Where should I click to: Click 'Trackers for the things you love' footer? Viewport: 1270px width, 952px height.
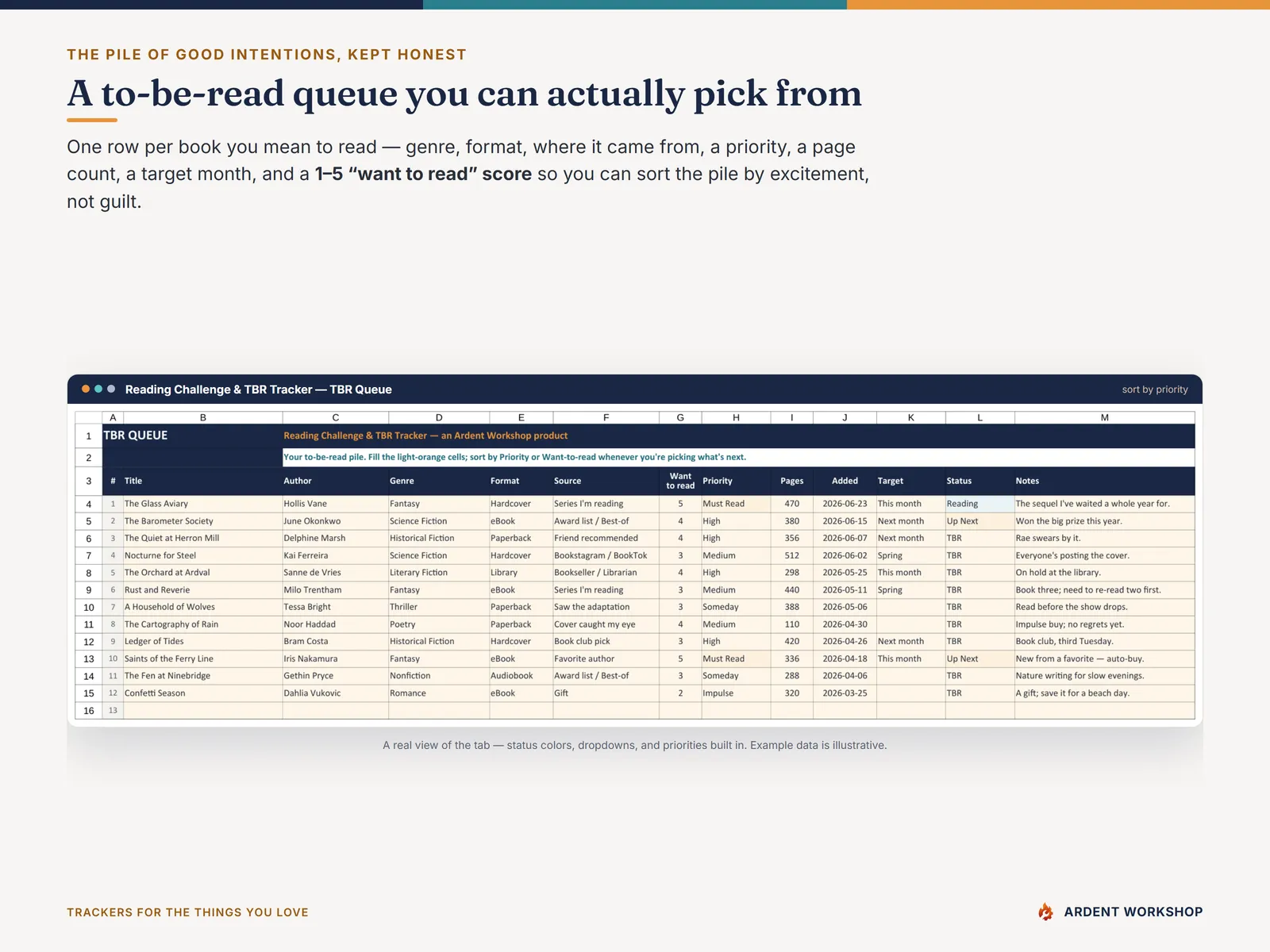click(187, 912)
